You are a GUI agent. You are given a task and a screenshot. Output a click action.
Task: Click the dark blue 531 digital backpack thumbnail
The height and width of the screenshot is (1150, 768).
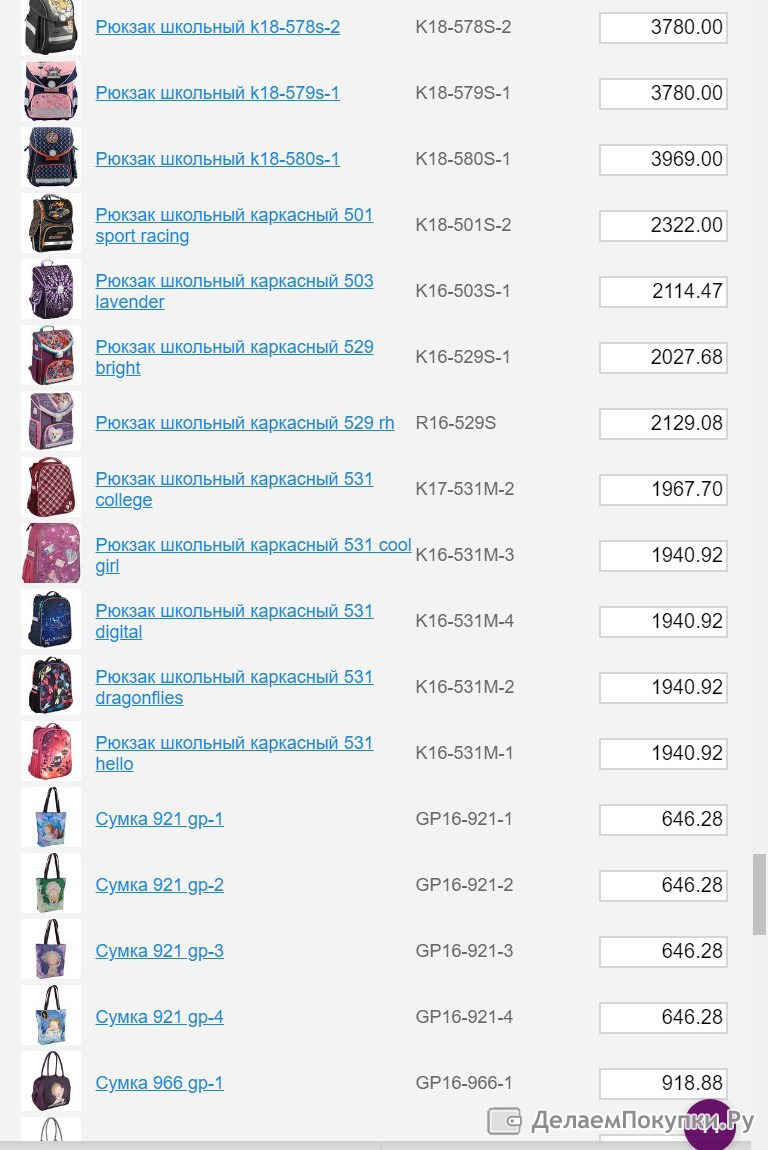51,620
